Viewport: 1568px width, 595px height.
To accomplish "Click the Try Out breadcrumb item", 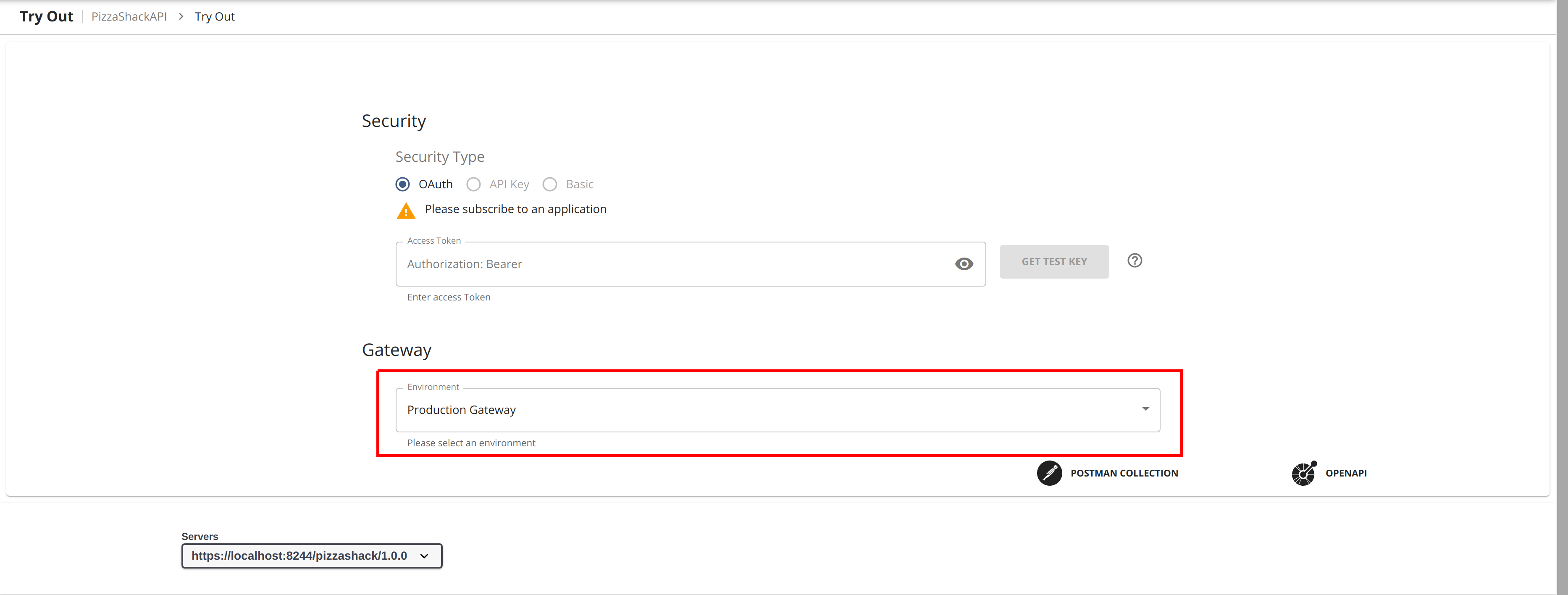I will pos(214,16).
